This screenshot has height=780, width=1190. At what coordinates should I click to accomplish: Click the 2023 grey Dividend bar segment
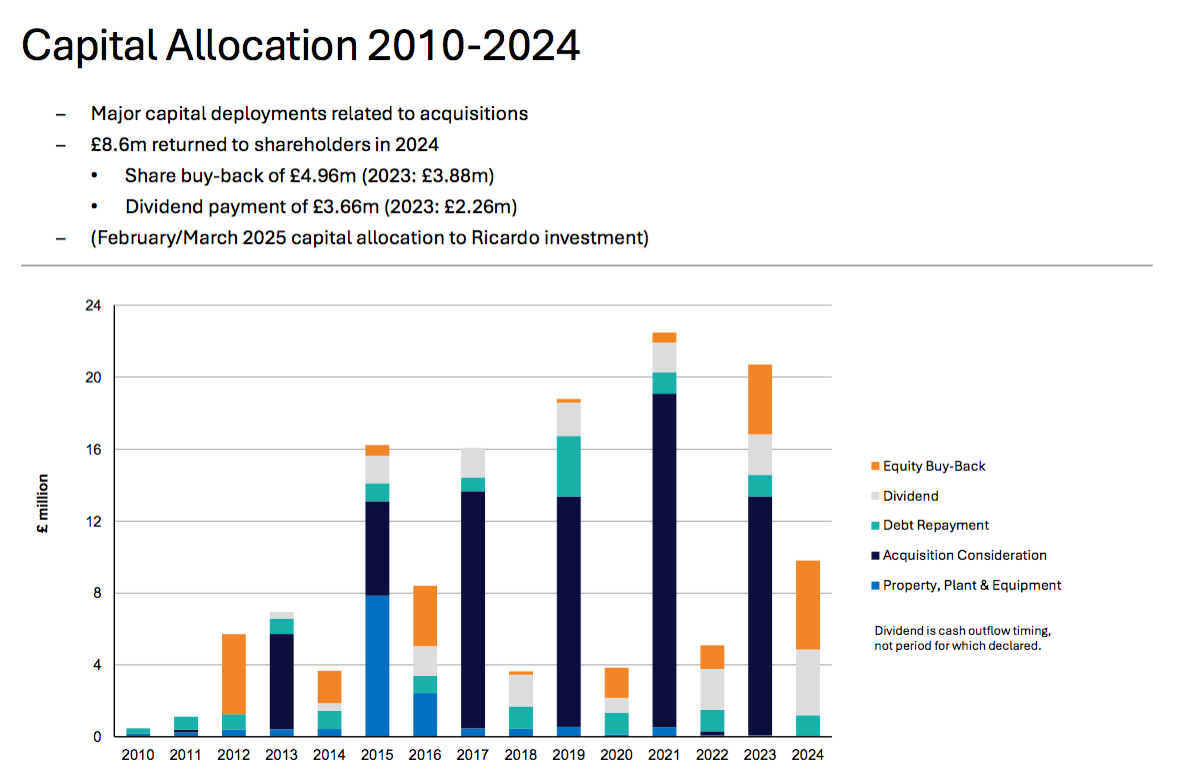click(760, 454)
